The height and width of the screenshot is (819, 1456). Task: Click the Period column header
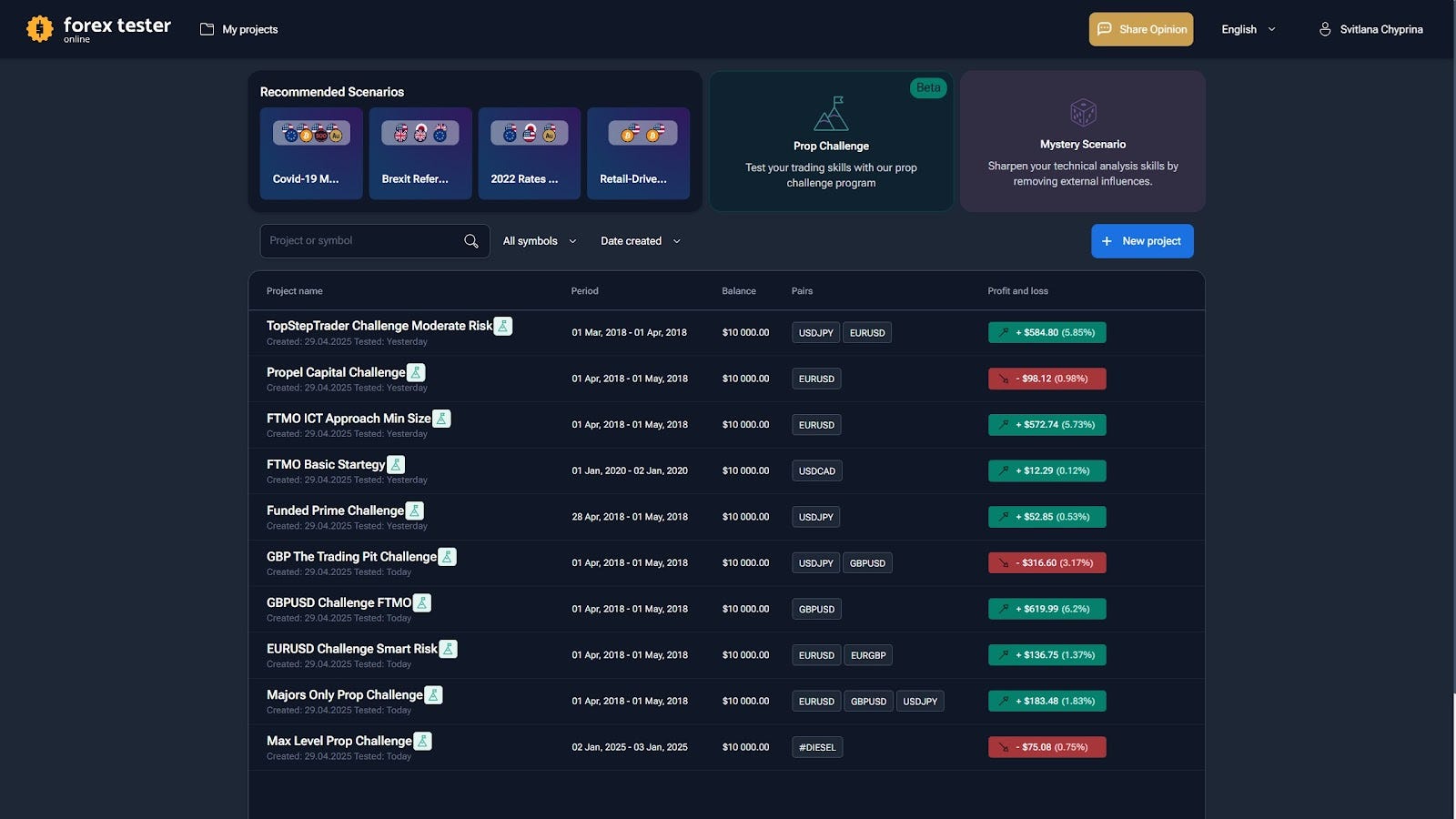point(584,291)
